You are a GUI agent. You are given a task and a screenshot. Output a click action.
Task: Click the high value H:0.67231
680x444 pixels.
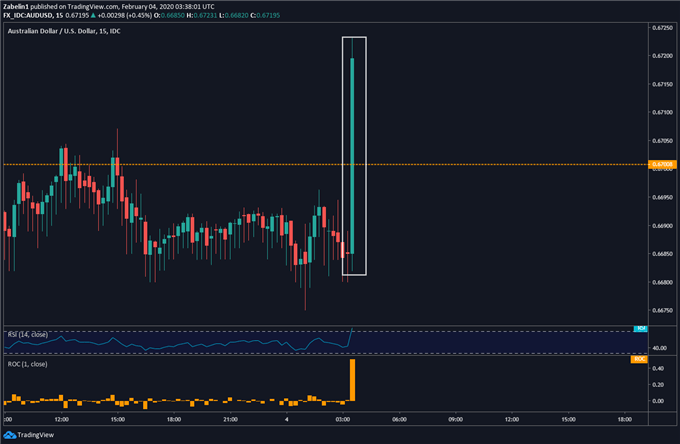coord(201,15)
